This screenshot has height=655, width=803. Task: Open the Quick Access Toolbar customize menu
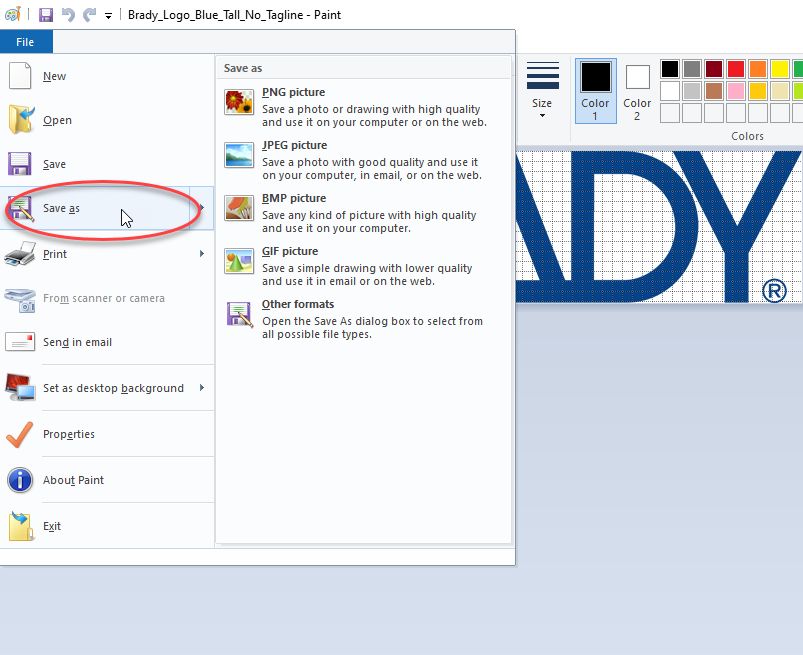pyautogui.click(x=108, y=14)
